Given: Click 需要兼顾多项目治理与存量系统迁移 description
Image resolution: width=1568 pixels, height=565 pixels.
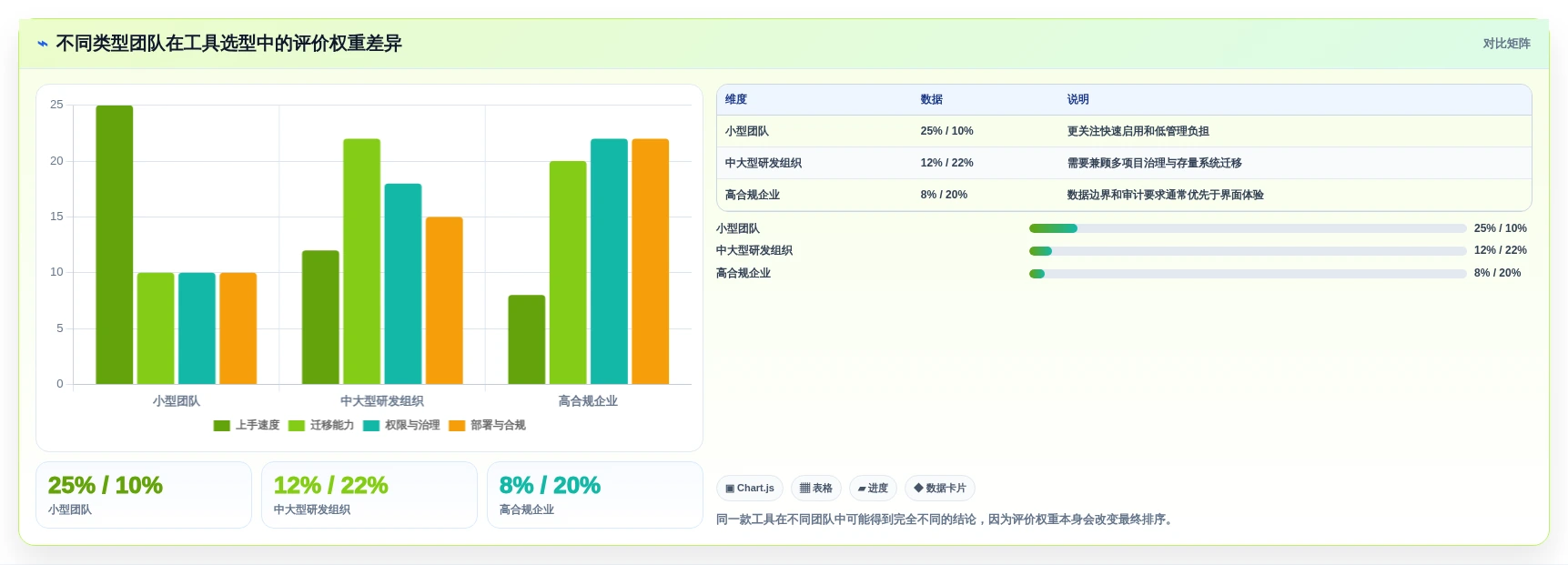Looking at the screenshot, I should click(1154, 163).
